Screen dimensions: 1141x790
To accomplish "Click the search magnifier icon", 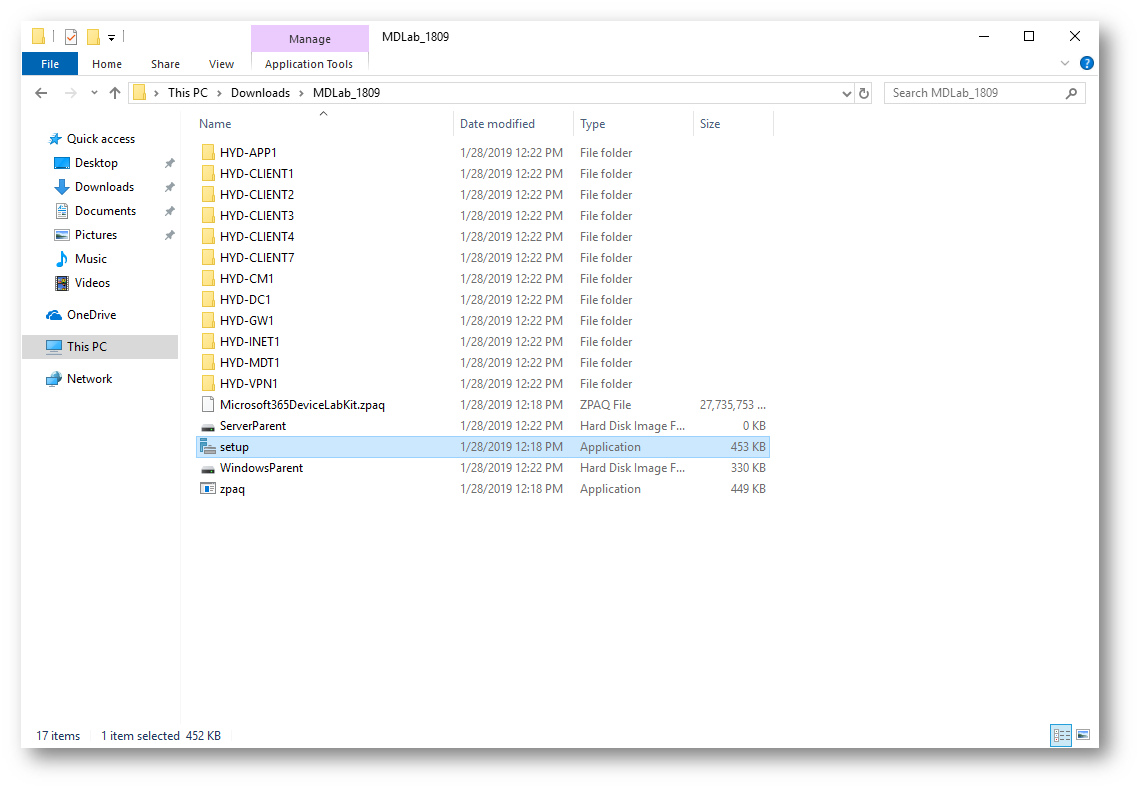I will point(1071,93).
